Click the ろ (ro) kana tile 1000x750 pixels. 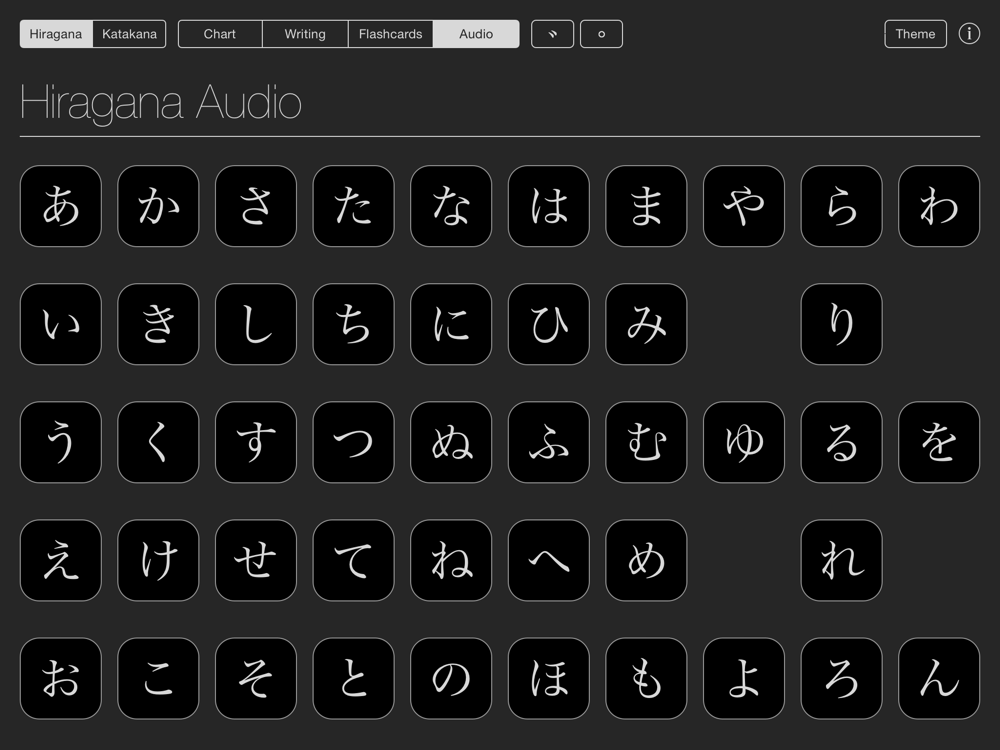pyautogui.click(x=841, y=678)
